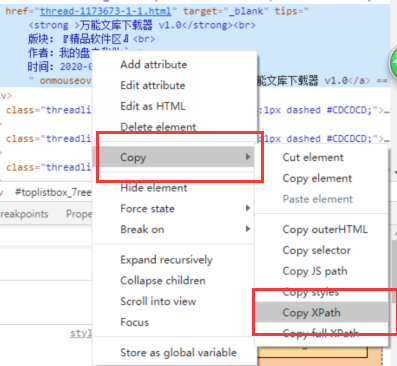Choose Collapse children option
The height and width of the screenshot is (366, 397).
(x=163, y=281)
